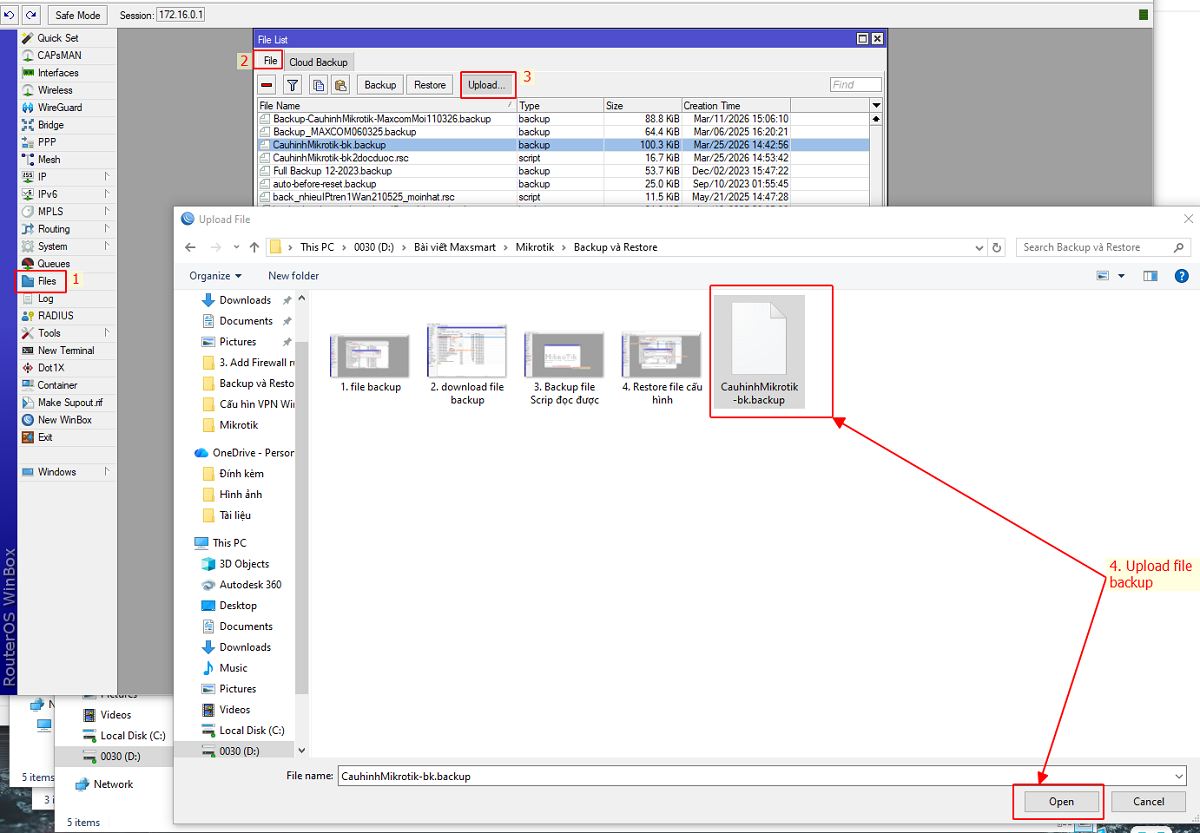Open the change-view dropdown arrow
Image resolution: width=1200 pixels, height=833 pixels.
pos(1121,276)
